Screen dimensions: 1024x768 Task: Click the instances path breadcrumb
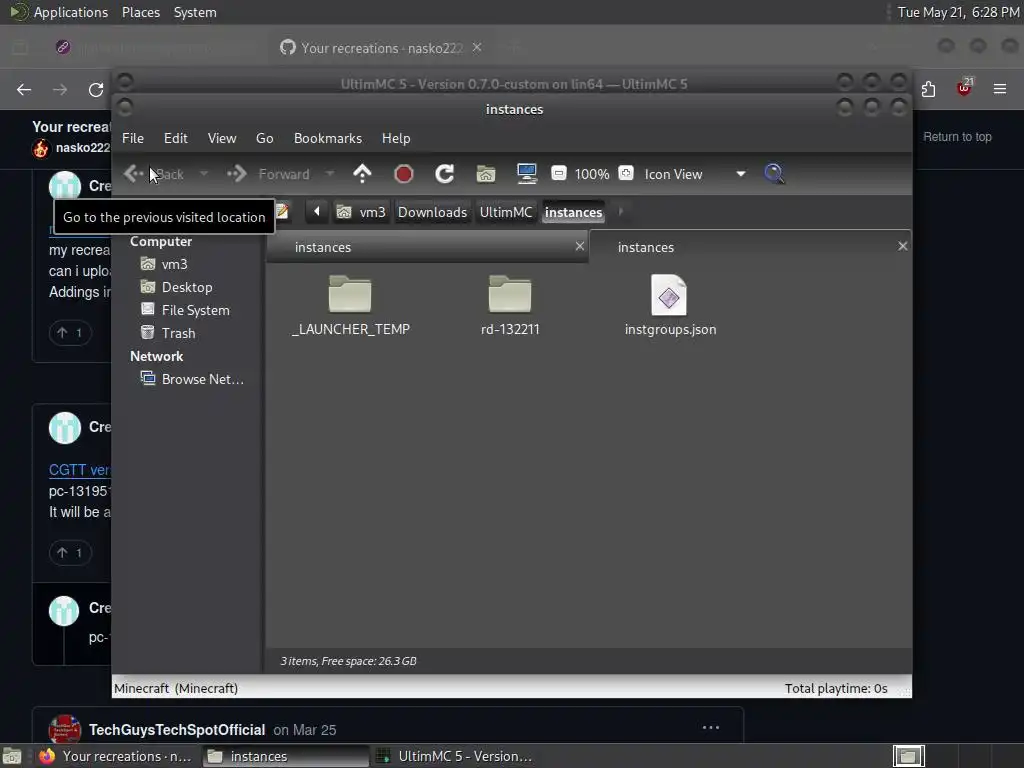[x=573, y=212]
